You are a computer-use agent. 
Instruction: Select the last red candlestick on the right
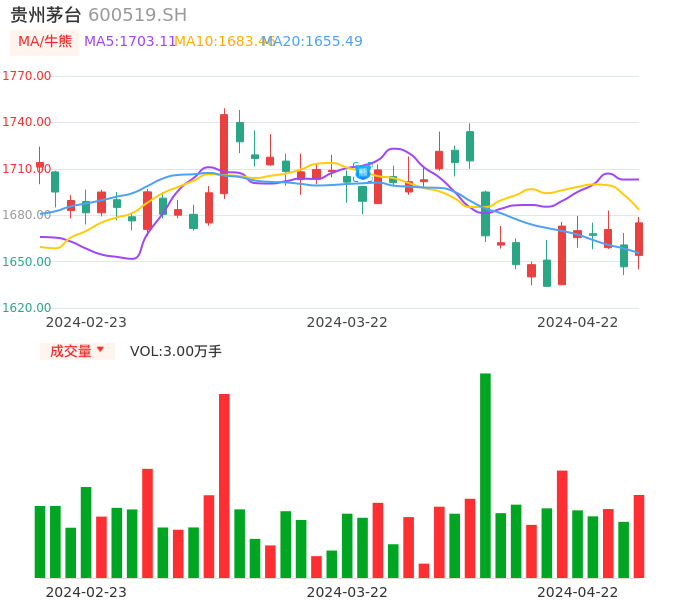[x=639, y=239]
